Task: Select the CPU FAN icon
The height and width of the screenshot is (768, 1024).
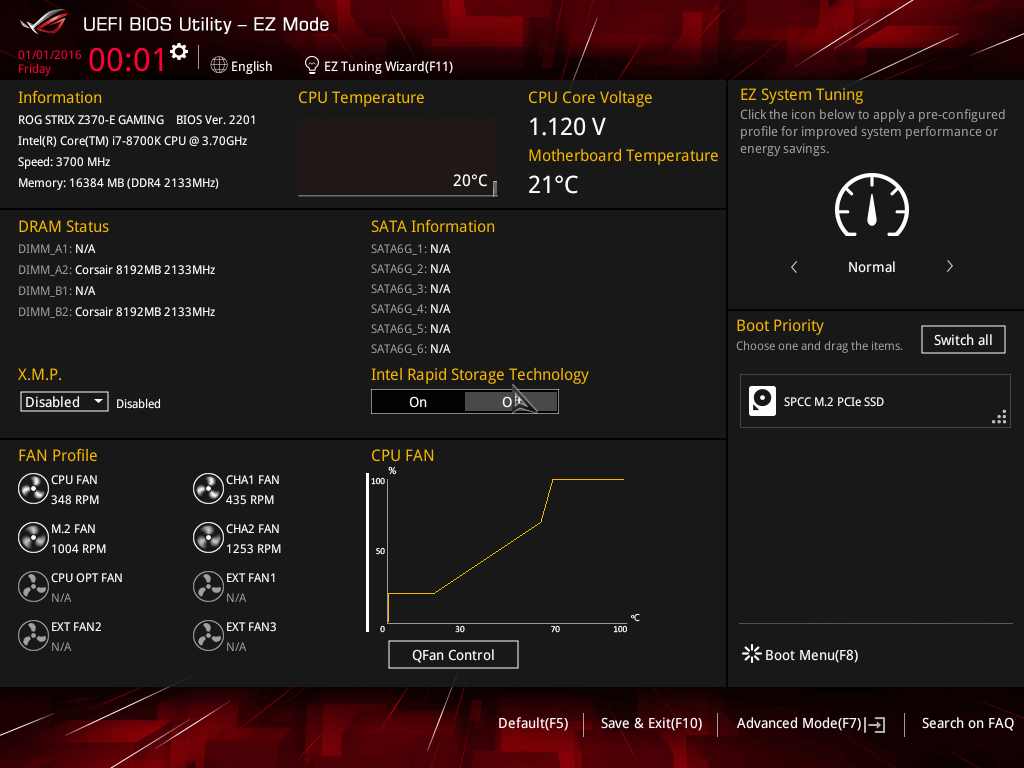Action: (33, 488)
